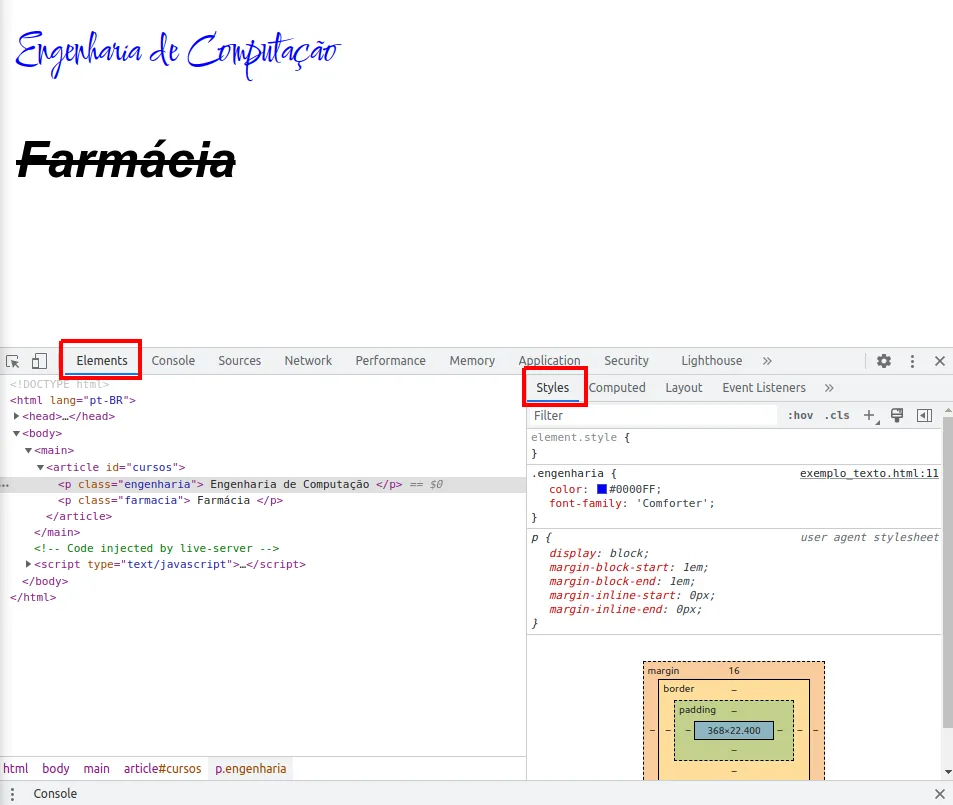Click the margin top value 16

pos(734,671)
